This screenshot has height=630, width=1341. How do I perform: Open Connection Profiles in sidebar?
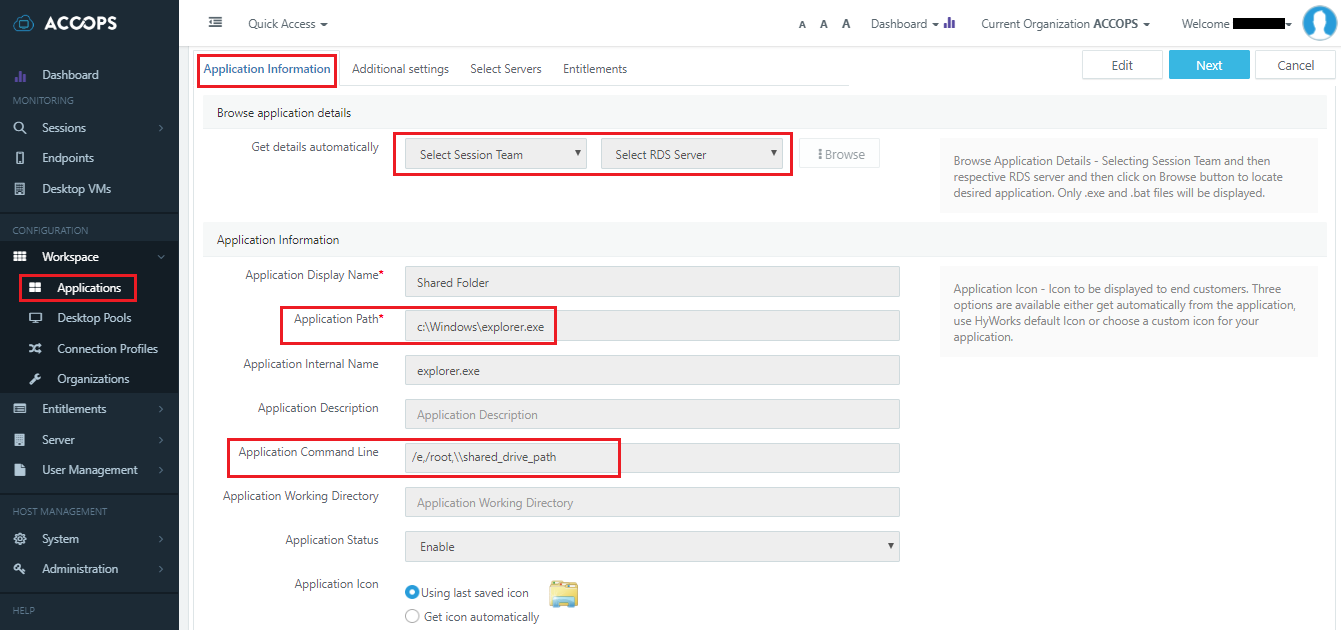(x=107, y=349)
